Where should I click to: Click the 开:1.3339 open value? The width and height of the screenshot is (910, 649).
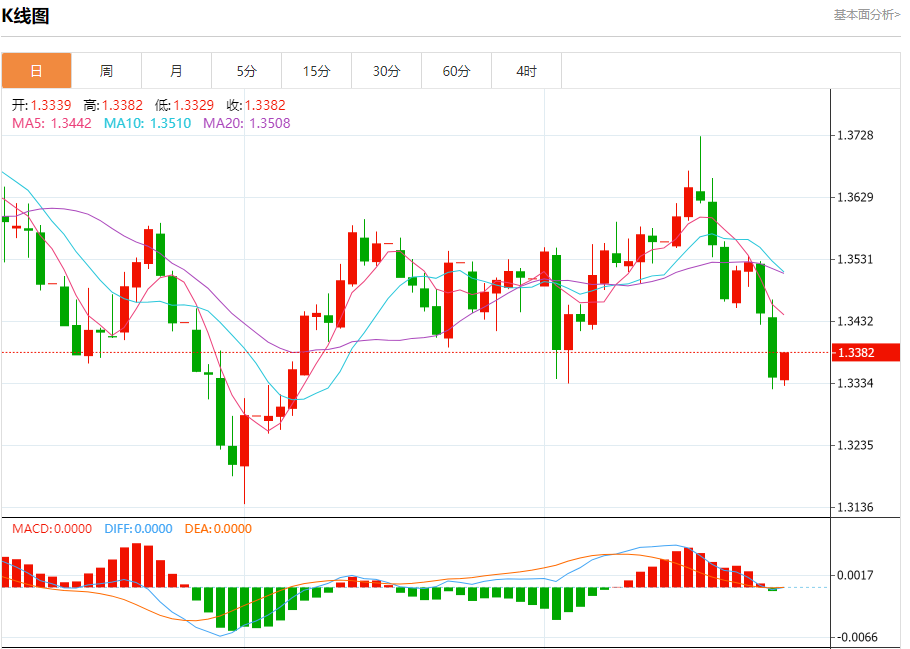[x=41, y=105]
